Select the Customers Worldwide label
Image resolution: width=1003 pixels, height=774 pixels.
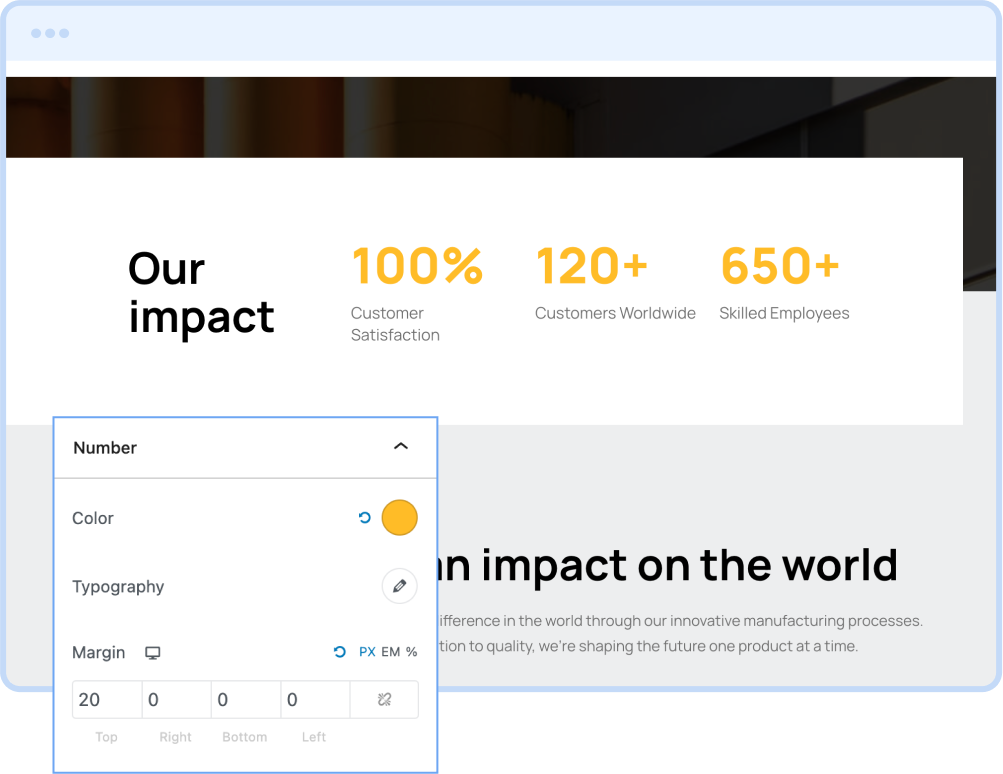tap(615, 313)
